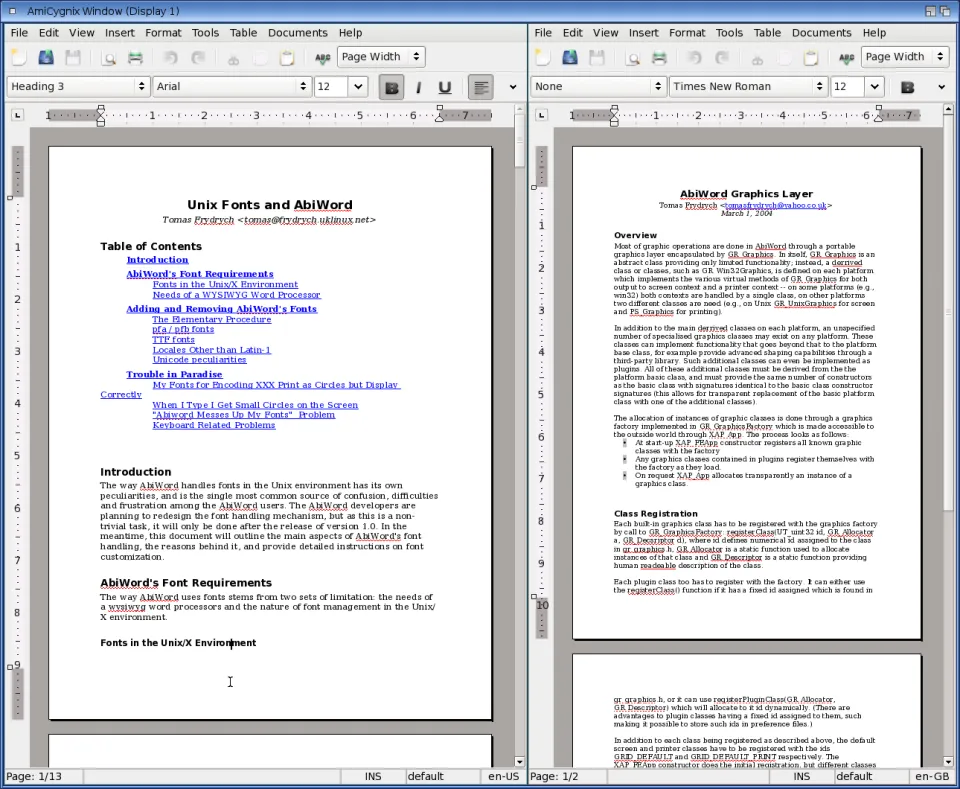This screenshot has height=789, width=960.
Task: Click the "Unicode peculiarities" link
Action: click(x=199, y=359)
